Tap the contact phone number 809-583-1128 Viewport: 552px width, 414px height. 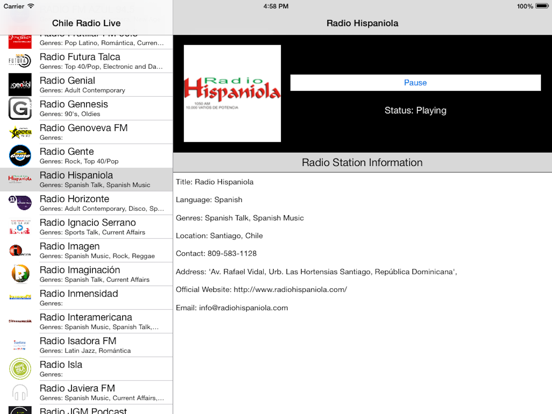point(232,253)
